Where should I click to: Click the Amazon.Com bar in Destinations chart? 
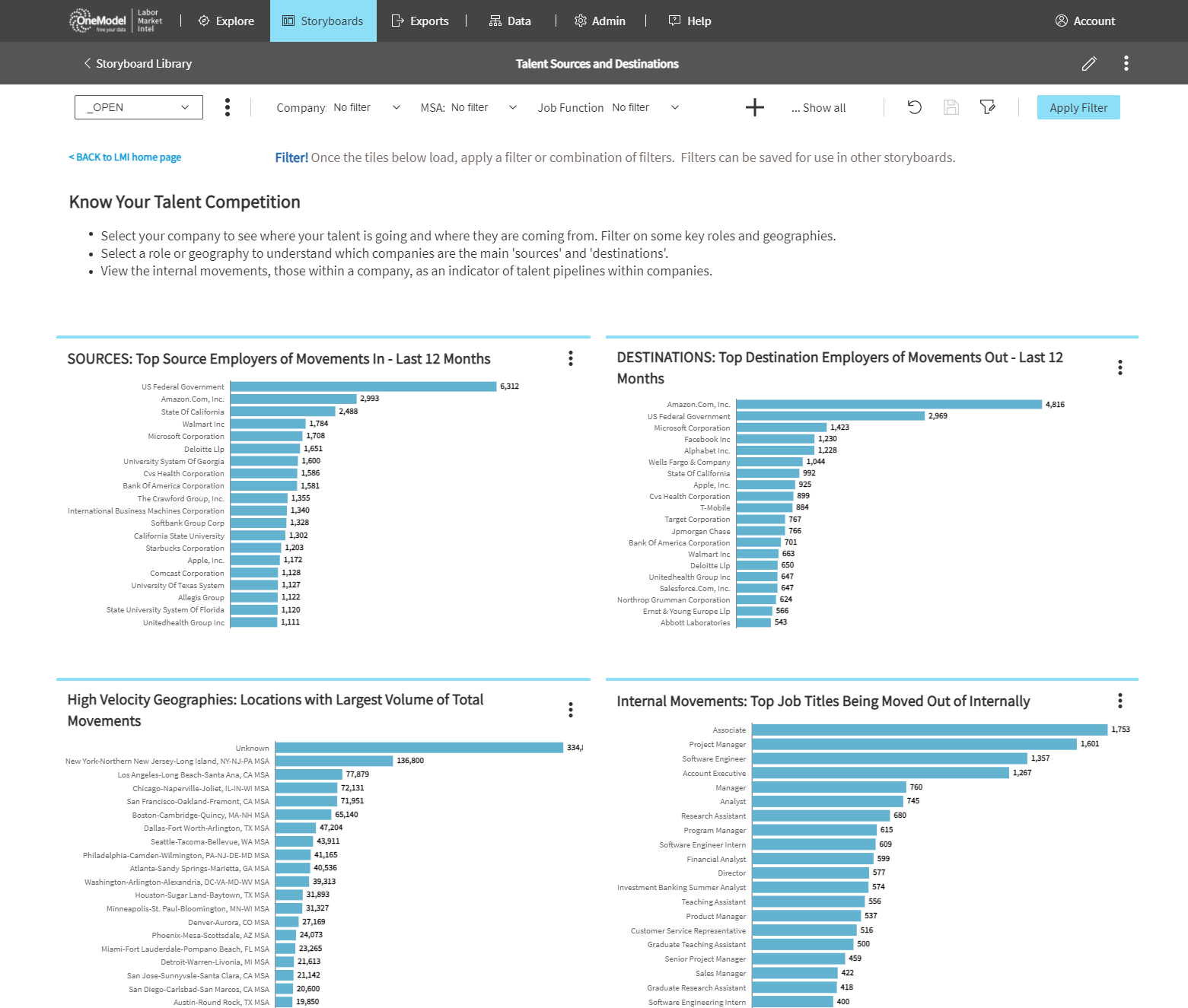pos(889,404)
